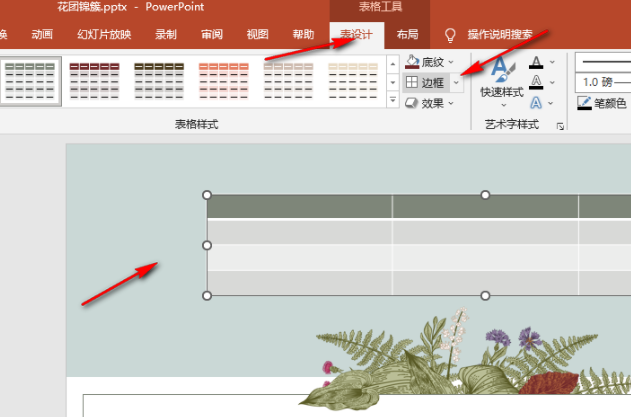
Task: Click the Effects (效果) icon
Action: click(x=412, y=103)
